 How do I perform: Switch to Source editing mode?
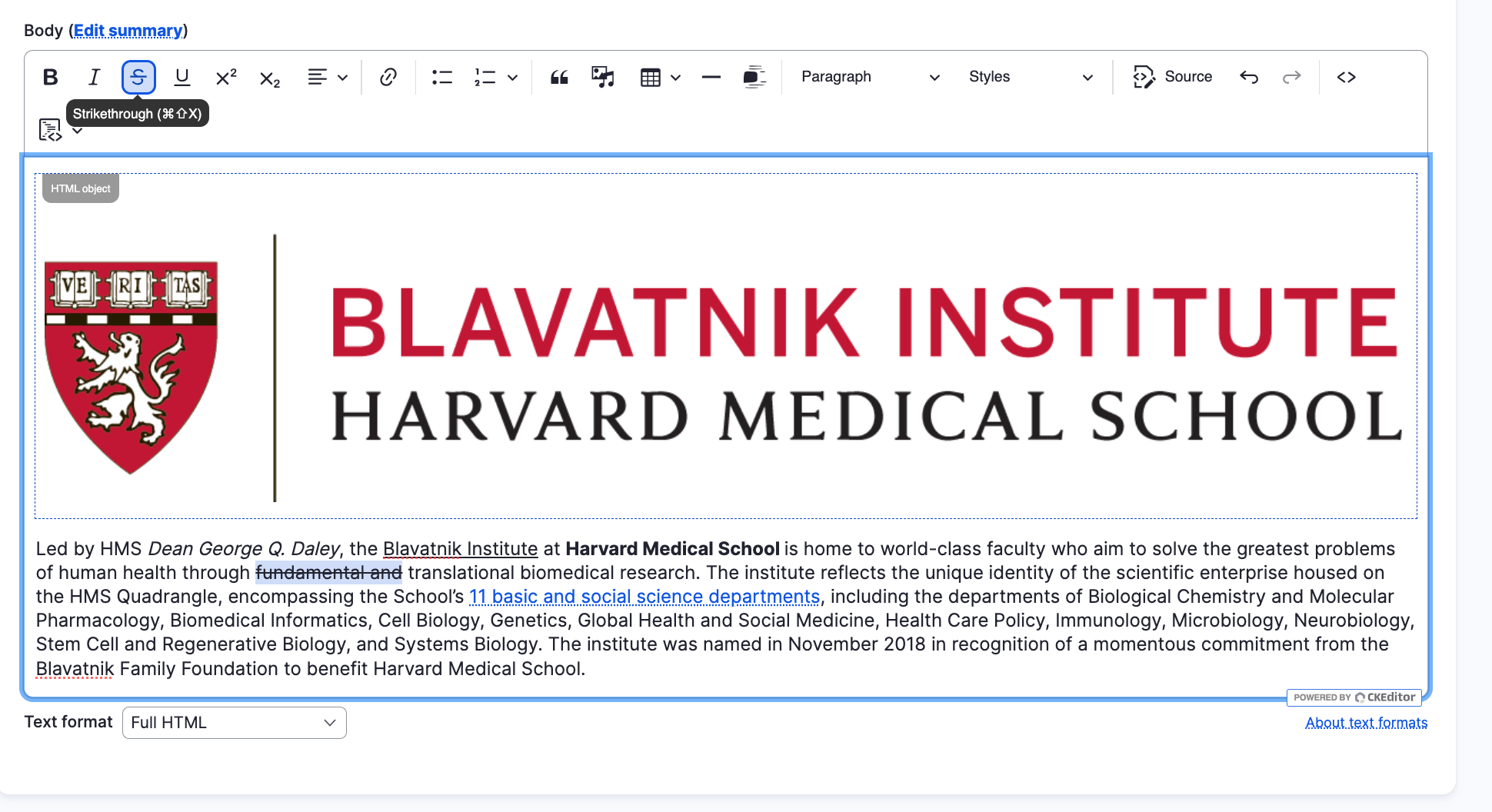point(1173,77)
